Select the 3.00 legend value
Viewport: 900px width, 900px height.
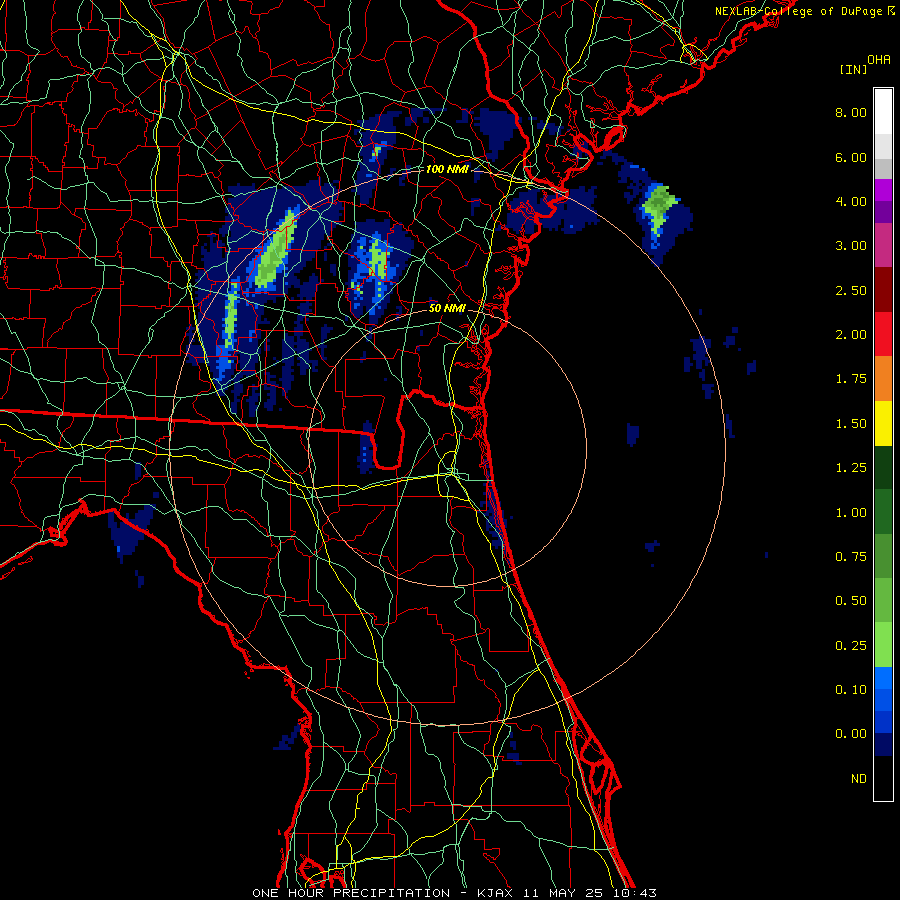point(851,246)
